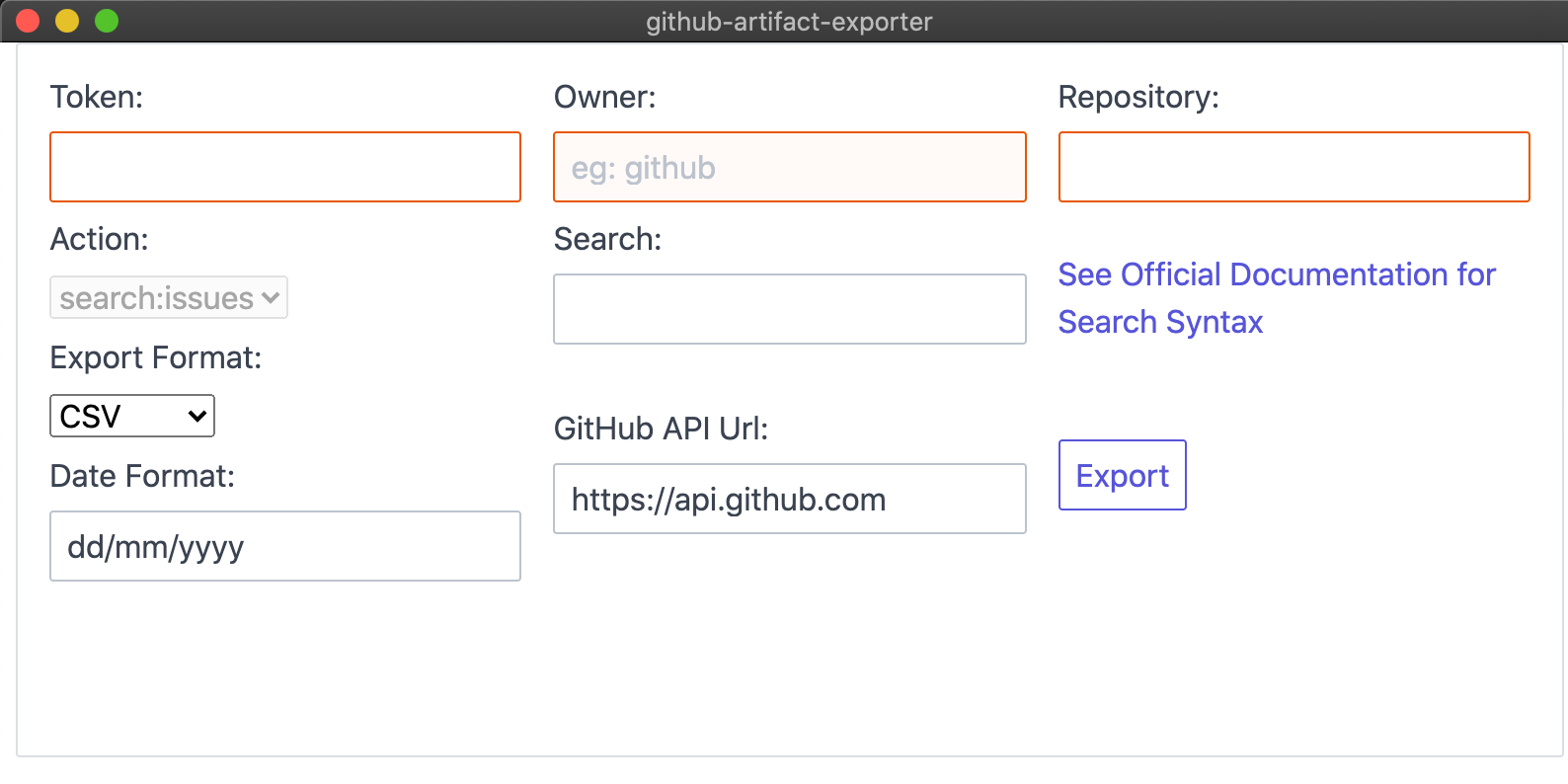Click the yellow minimize button
1568x784 pixels.
tap(67, 20)
